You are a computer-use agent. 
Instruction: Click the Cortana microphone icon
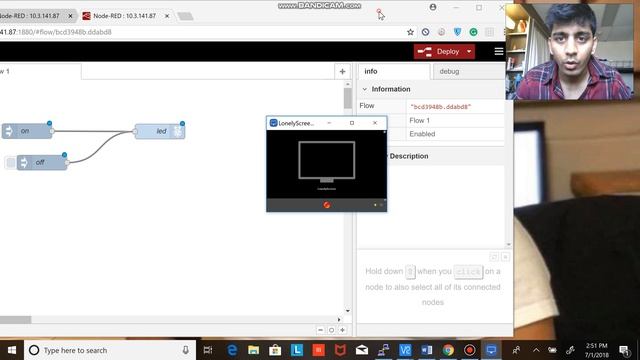coord(185,350)
